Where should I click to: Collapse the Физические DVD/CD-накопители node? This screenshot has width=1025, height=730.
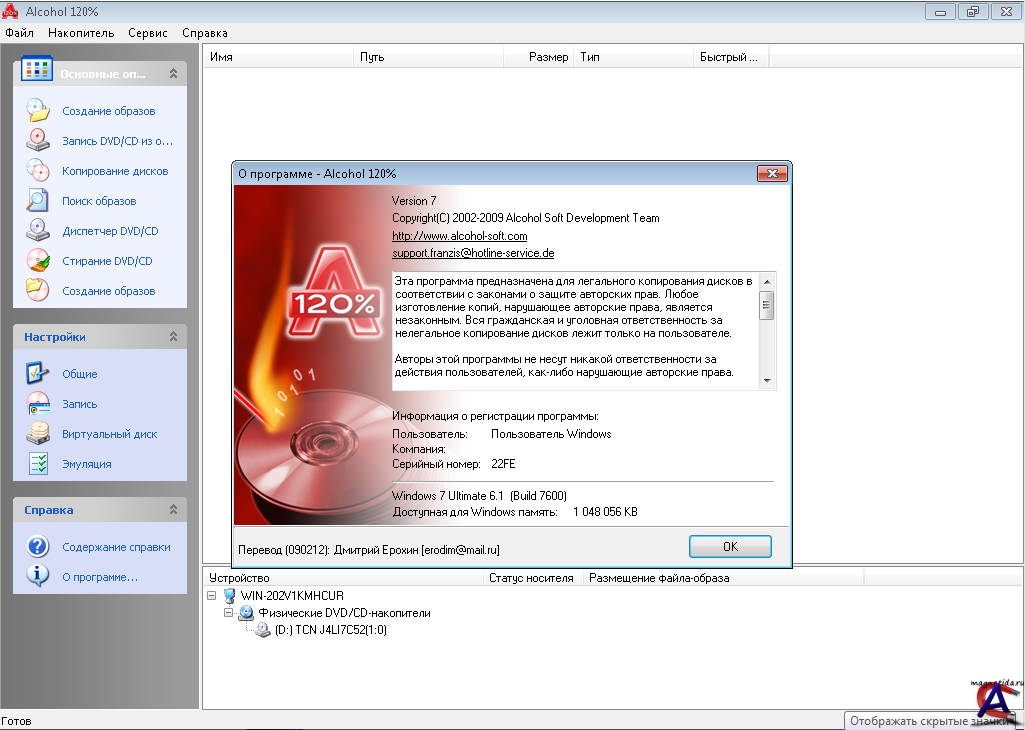[x=229, y=612]
